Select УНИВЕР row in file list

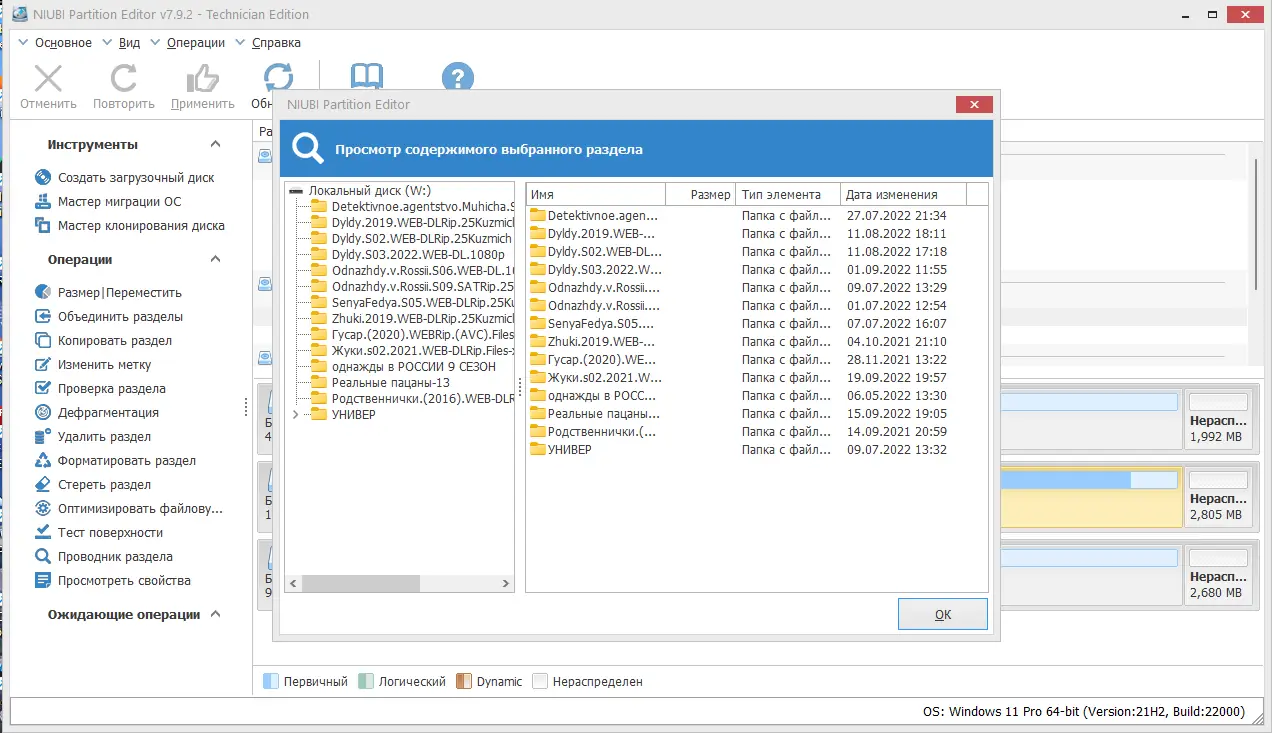tap(757, 450)
